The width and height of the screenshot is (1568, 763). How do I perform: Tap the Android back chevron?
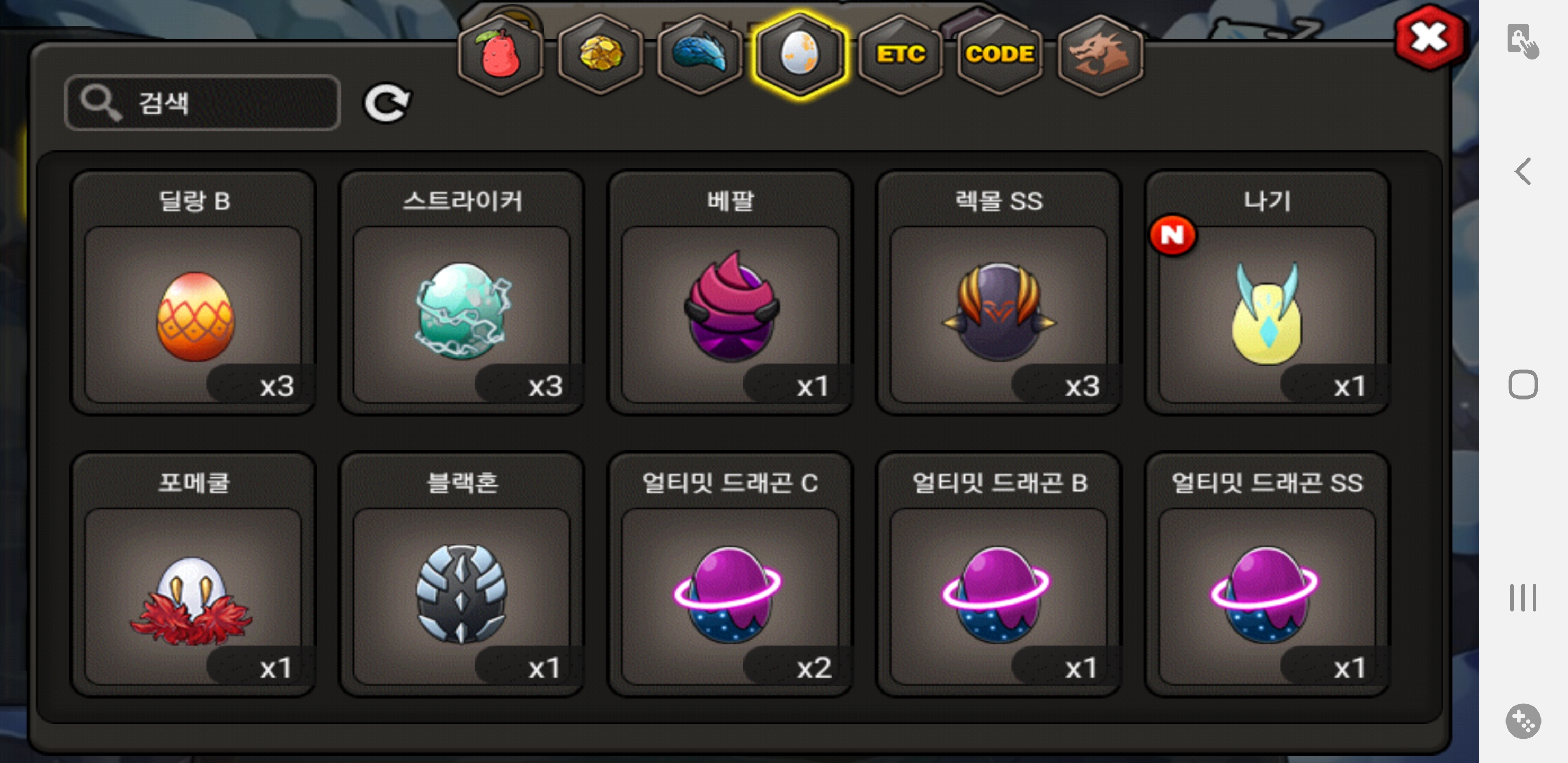[x=1523, y=172]
